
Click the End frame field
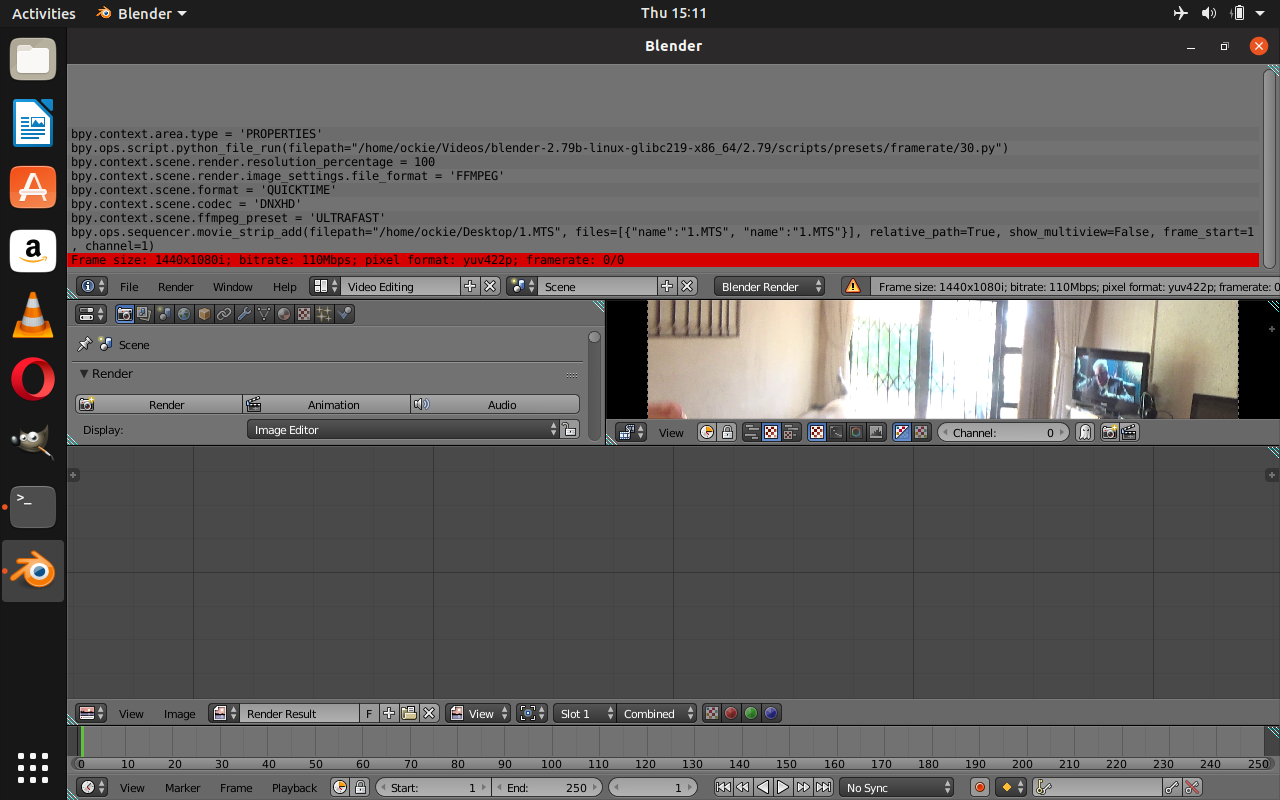546,788
